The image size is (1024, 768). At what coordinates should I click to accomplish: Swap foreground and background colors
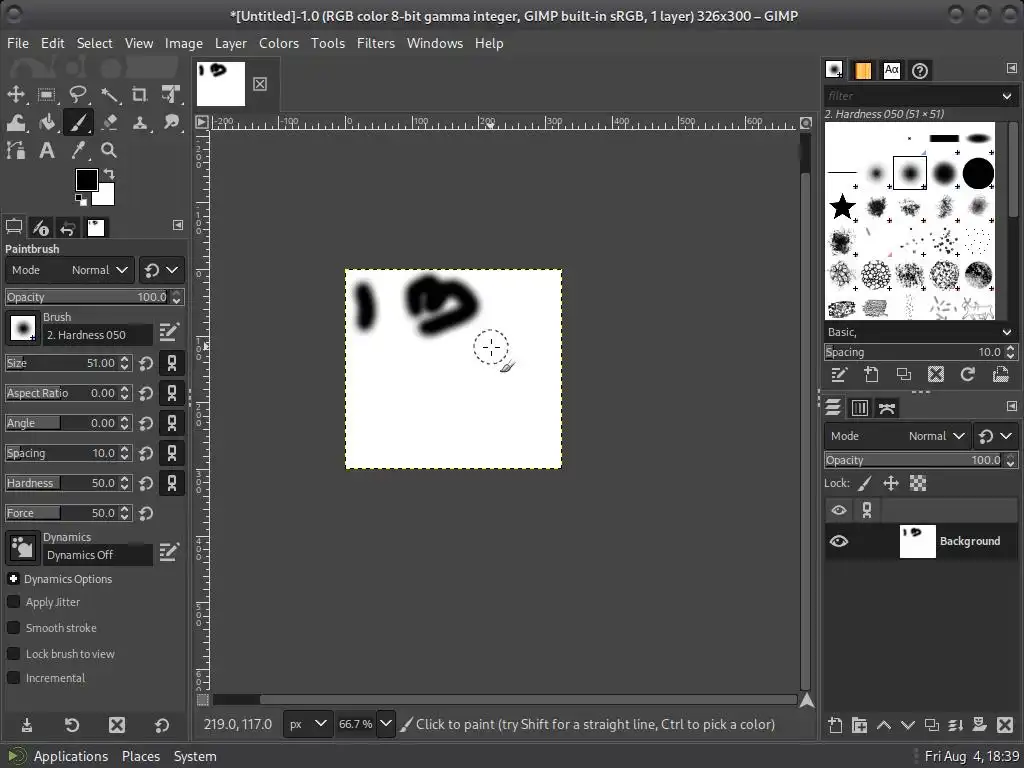[110, 174]
